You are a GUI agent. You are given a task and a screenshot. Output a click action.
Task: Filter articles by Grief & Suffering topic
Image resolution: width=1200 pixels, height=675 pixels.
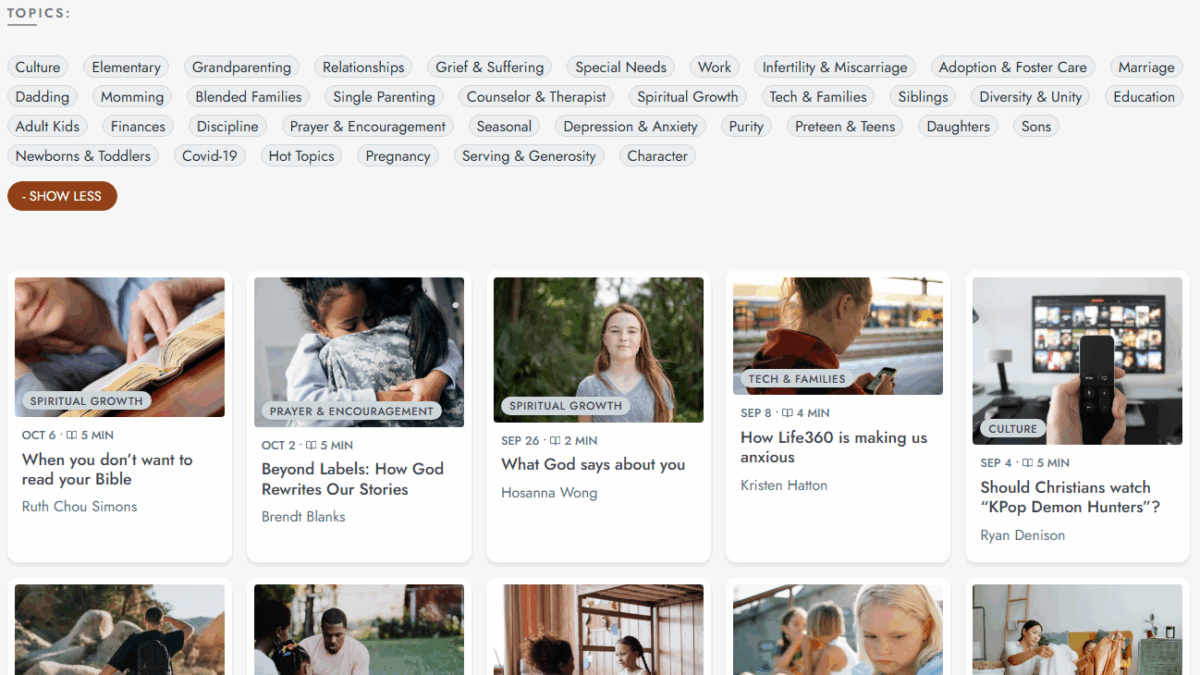pyautogui.click(x=489, y=67)
